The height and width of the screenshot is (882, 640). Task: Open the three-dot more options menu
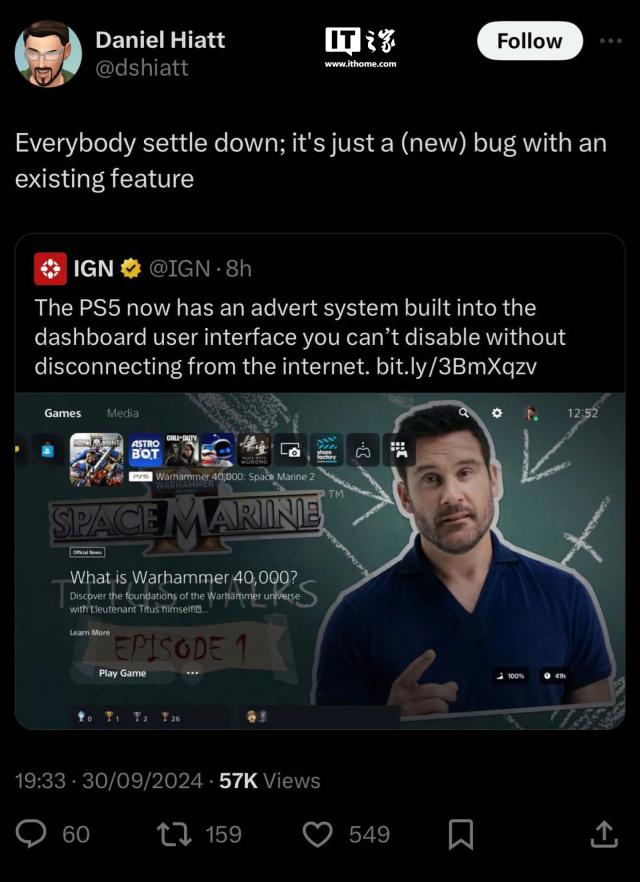[x=610, y=40]
